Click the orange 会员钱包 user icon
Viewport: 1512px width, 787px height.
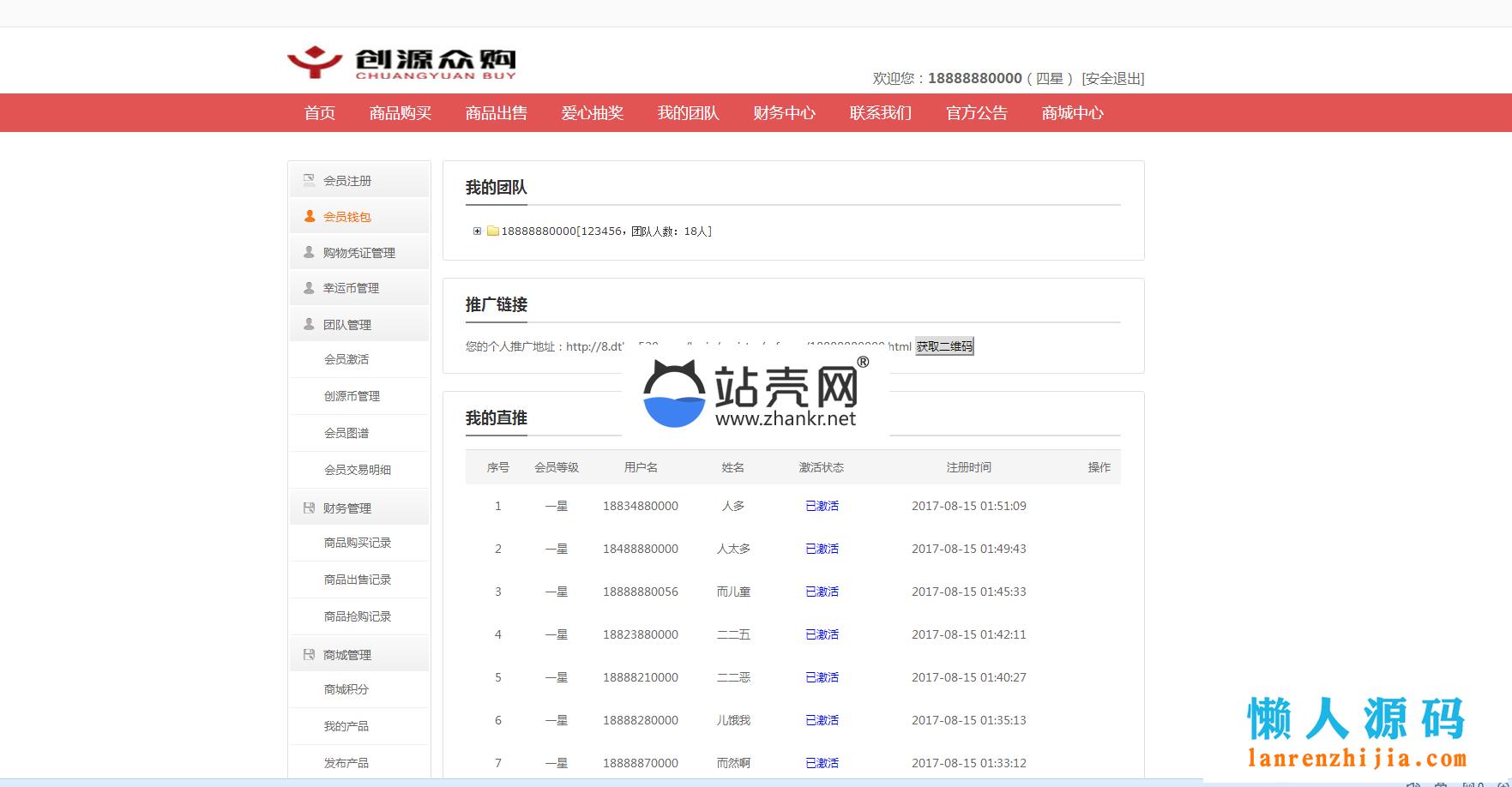[310, 216]
